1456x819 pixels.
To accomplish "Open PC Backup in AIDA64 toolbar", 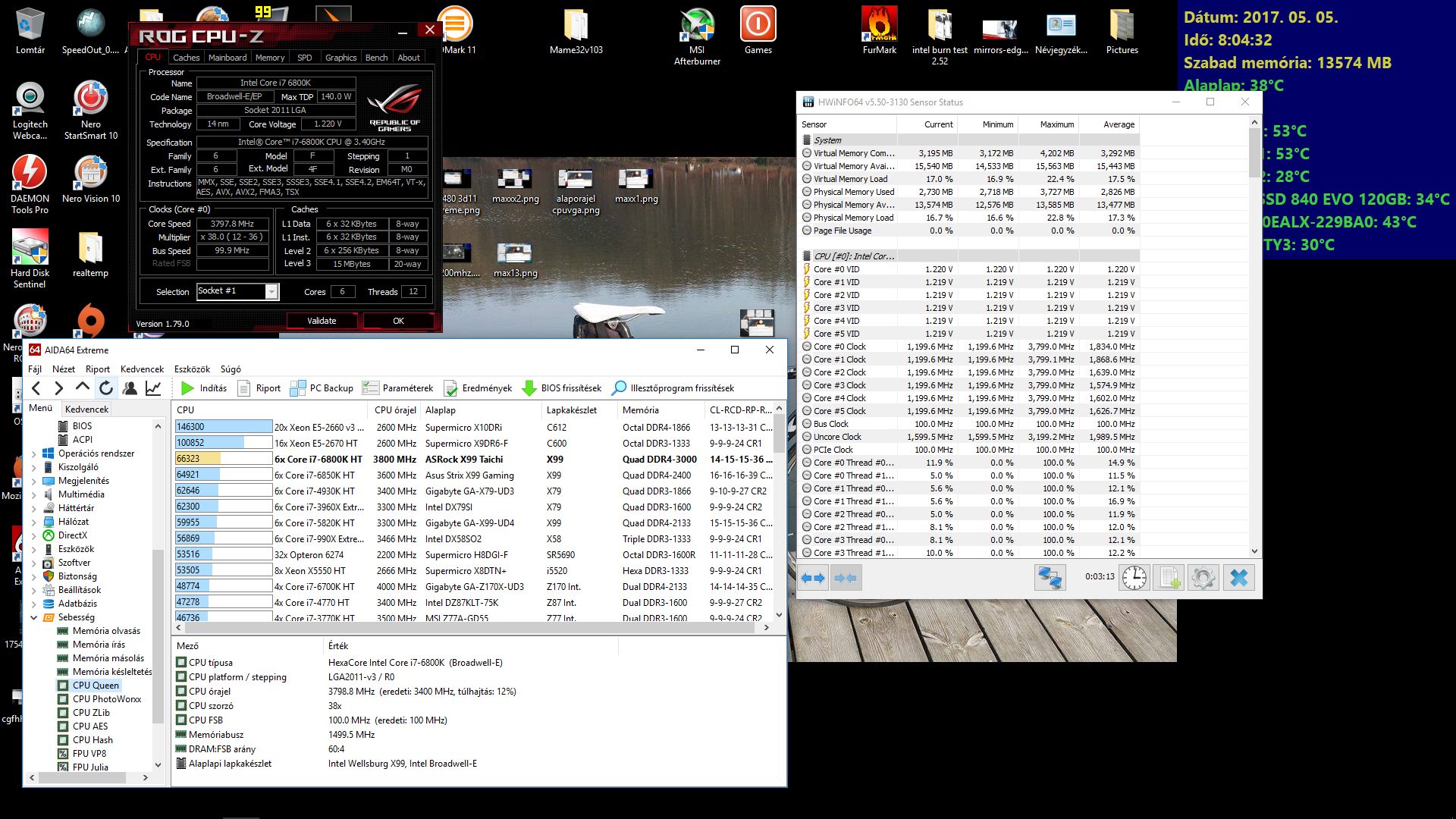I will point(322,388).
